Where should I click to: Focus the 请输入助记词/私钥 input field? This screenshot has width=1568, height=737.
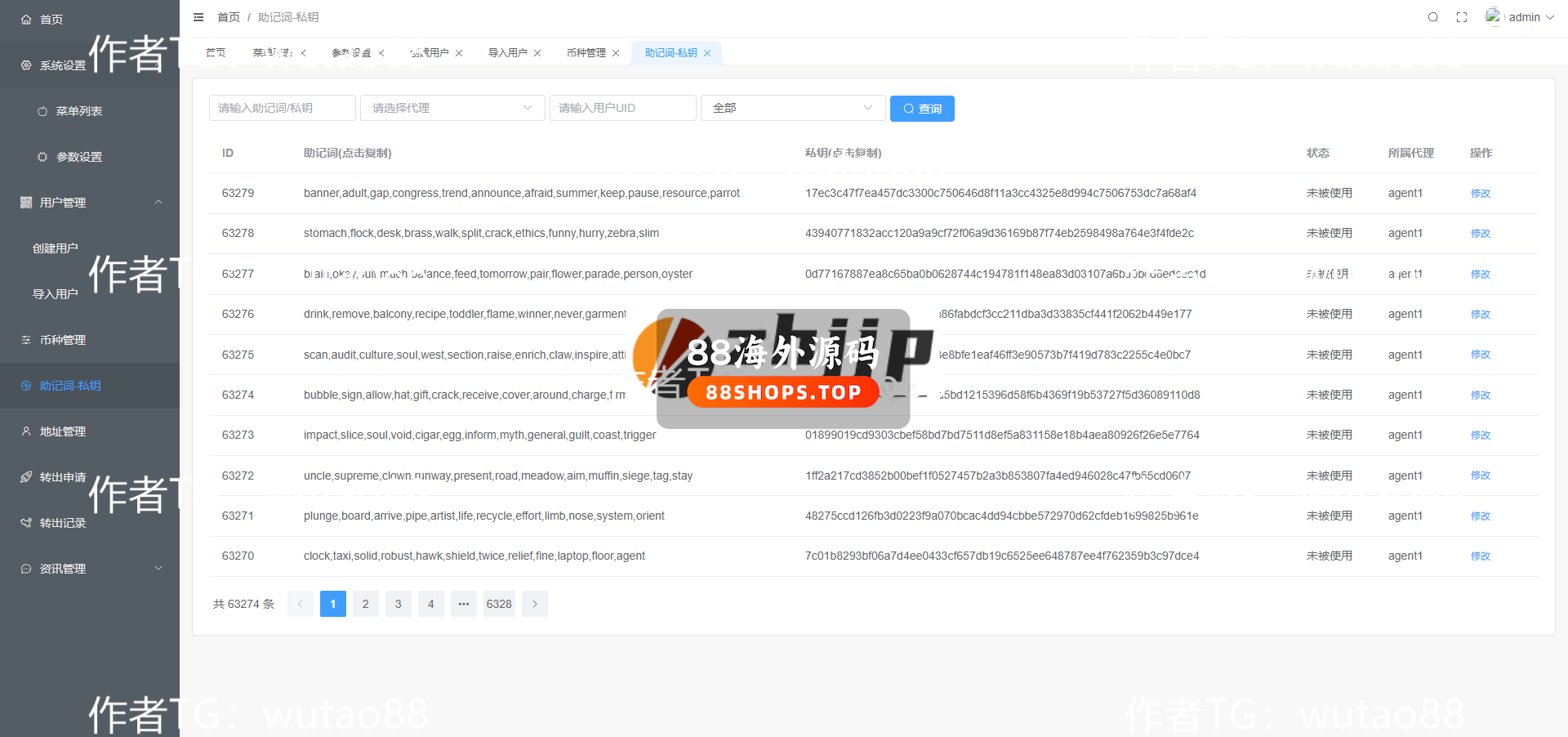click(x=282, y=108)
